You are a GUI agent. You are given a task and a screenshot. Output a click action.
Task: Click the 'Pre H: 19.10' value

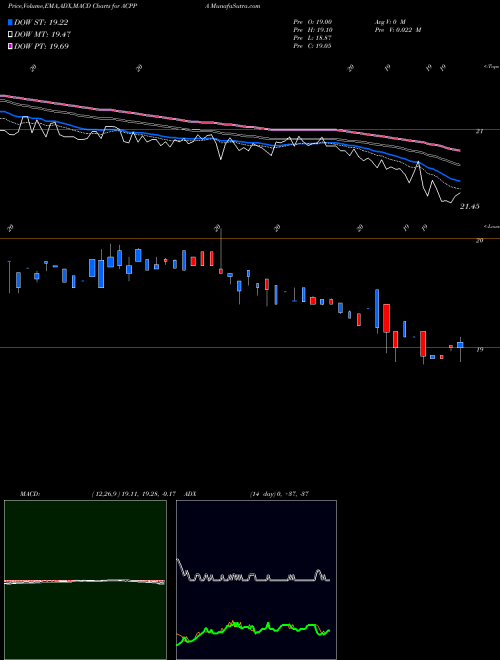[312, 30]
